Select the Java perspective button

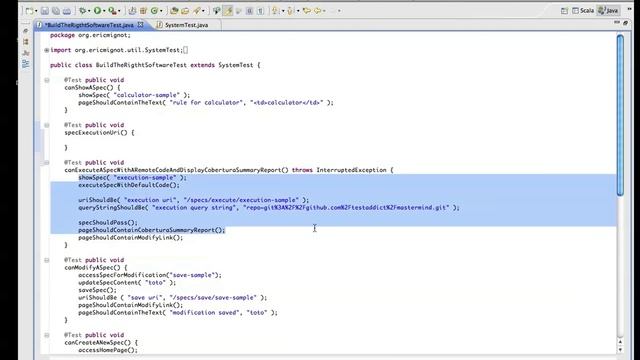coord(608,11)
